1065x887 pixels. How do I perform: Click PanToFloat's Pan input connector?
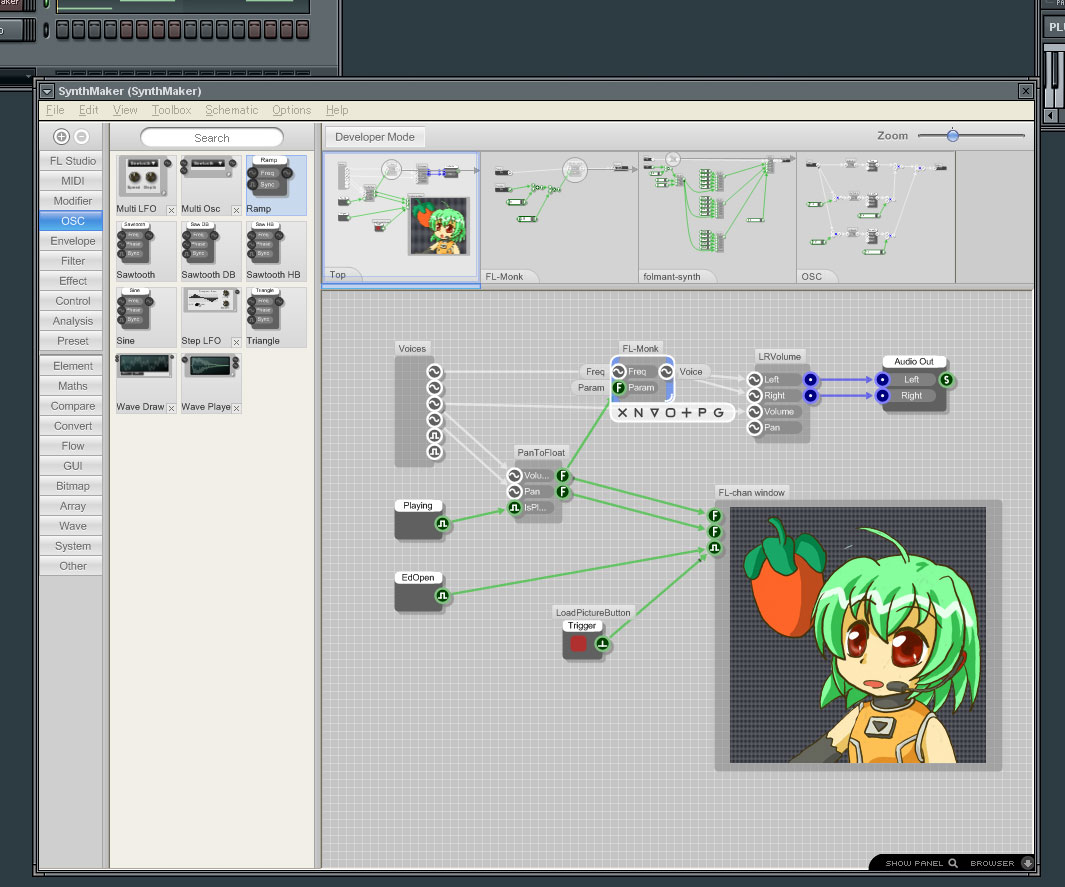(x=515, y=492)
